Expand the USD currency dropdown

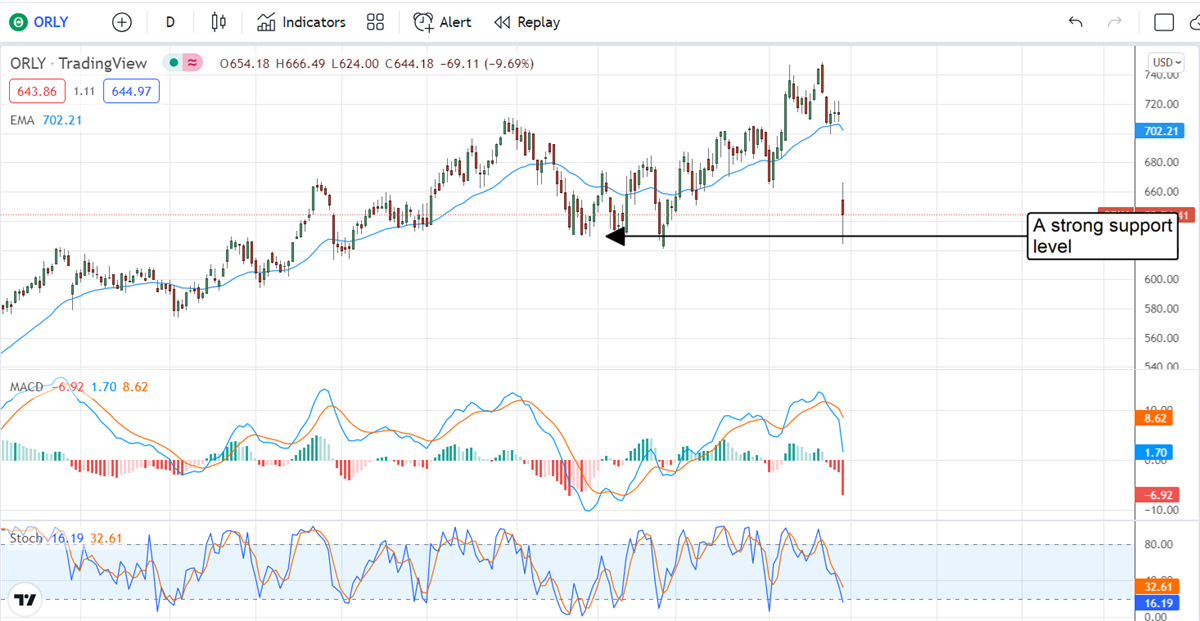pos(1165,62)
